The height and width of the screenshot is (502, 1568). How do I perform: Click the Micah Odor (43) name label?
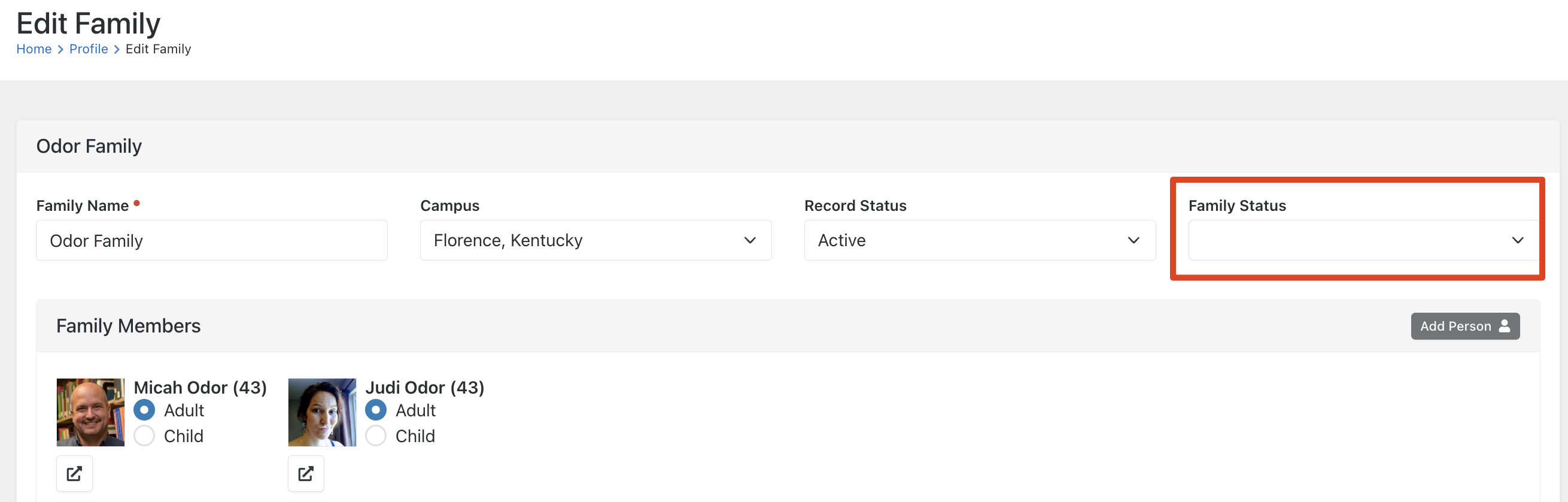pyautogui.click(x=200, y=388)
